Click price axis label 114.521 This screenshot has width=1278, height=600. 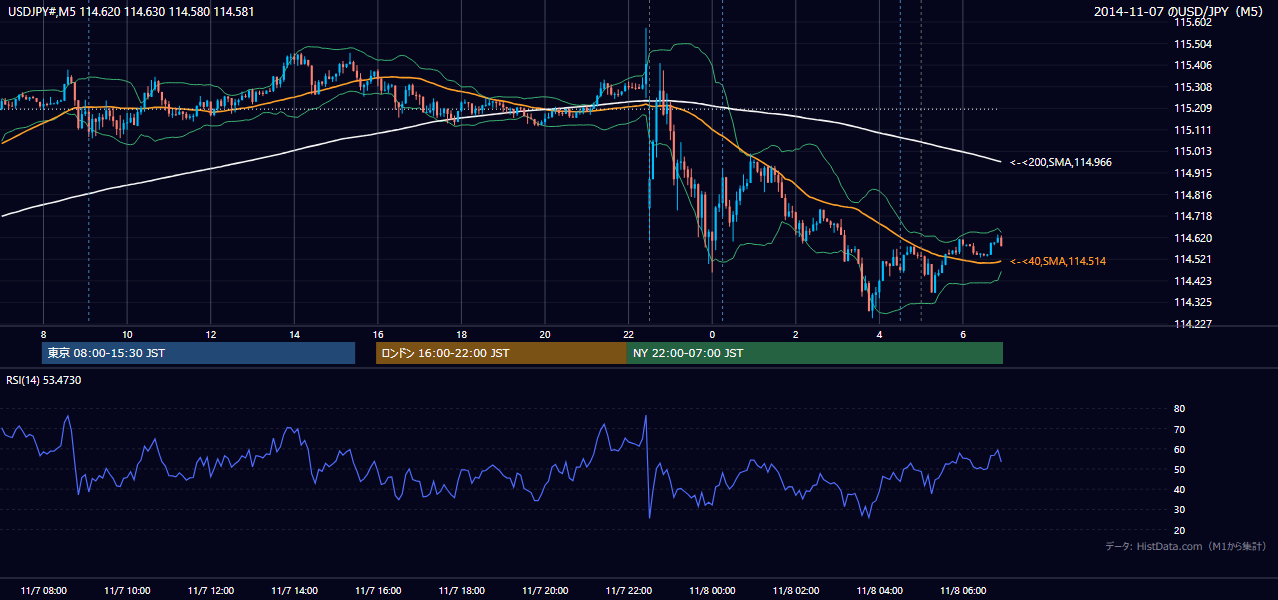point(1192,259)
